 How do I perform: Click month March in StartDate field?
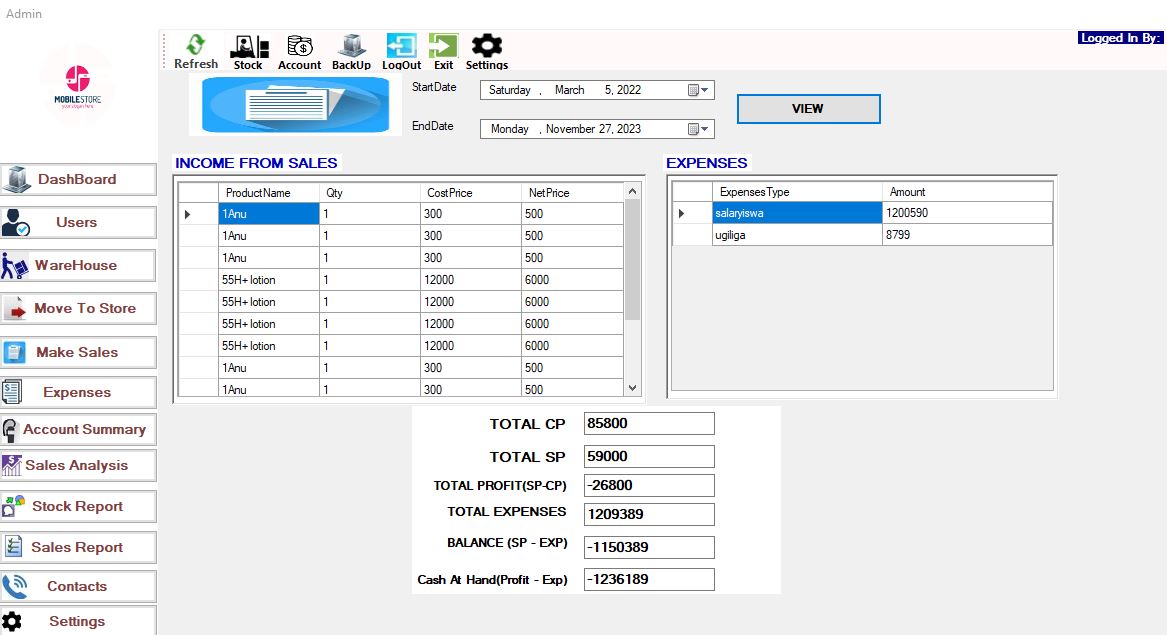pyautogui.click(x=569, y=90)
